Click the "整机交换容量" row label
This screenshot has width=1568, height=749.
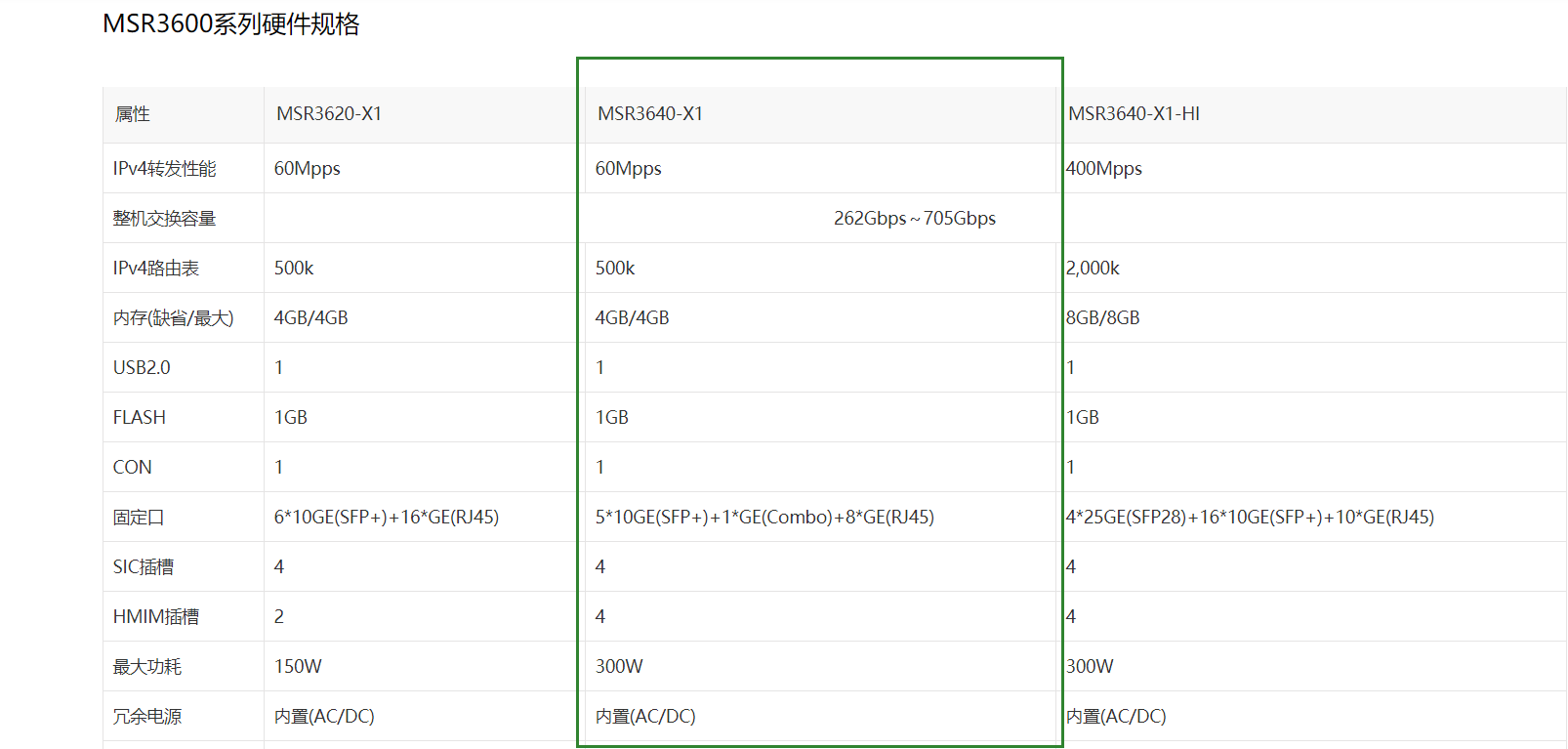point(164,219)
